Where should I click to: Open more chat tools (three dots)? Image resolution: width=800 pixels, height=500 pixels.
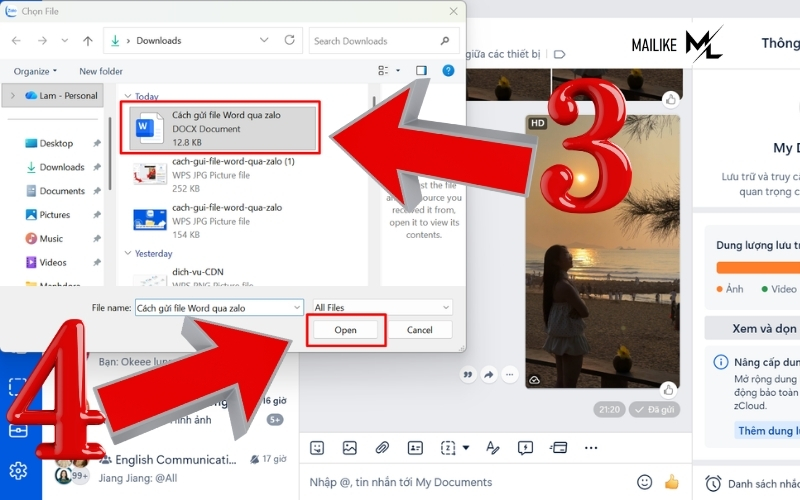[591, 448]
